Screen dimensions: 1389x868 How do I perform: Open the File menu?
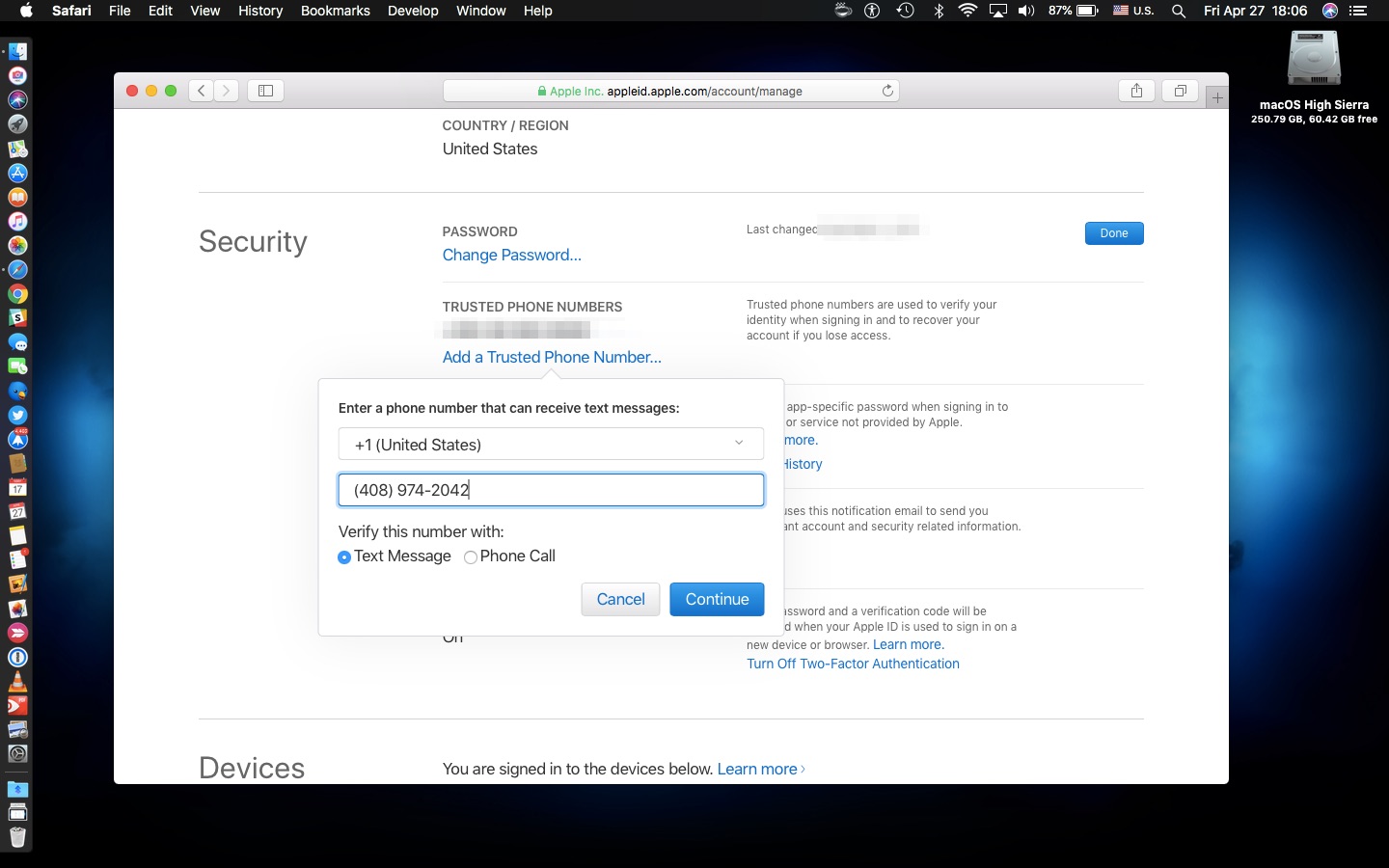[x=120, y=11]
